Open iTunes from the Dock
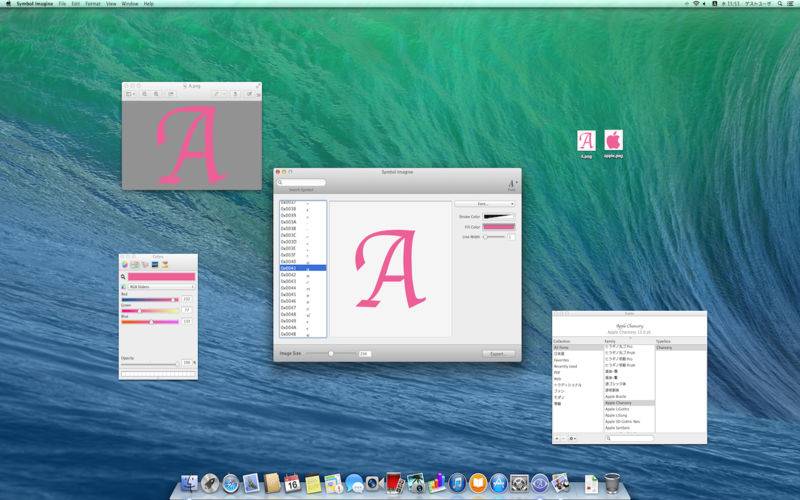 point(457,483)
